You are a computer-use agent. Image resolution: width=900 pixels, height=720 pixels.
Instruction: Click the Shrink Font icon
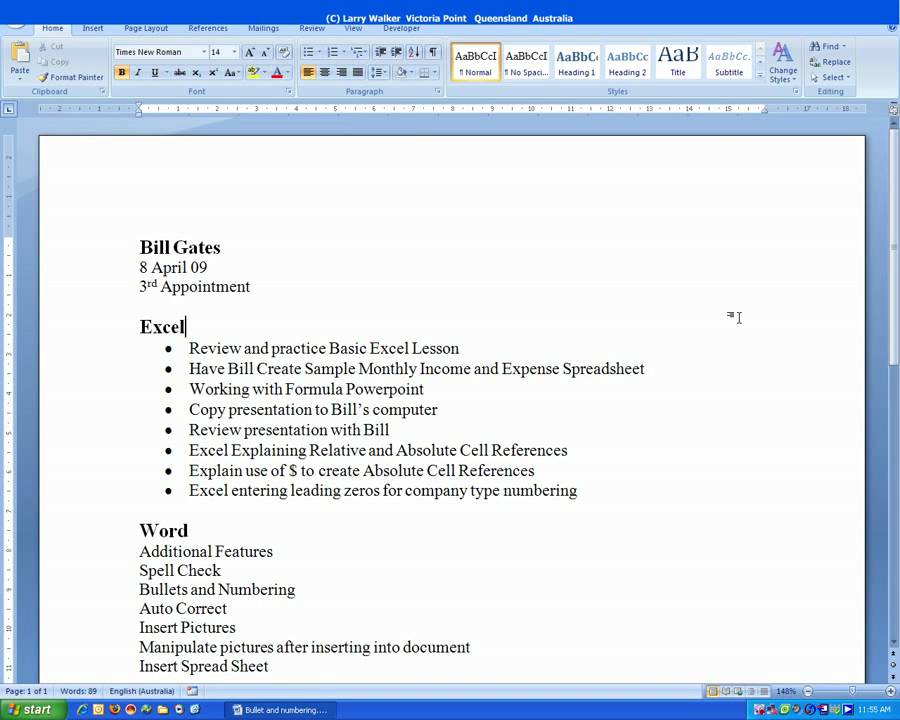[x=265, y=52]
